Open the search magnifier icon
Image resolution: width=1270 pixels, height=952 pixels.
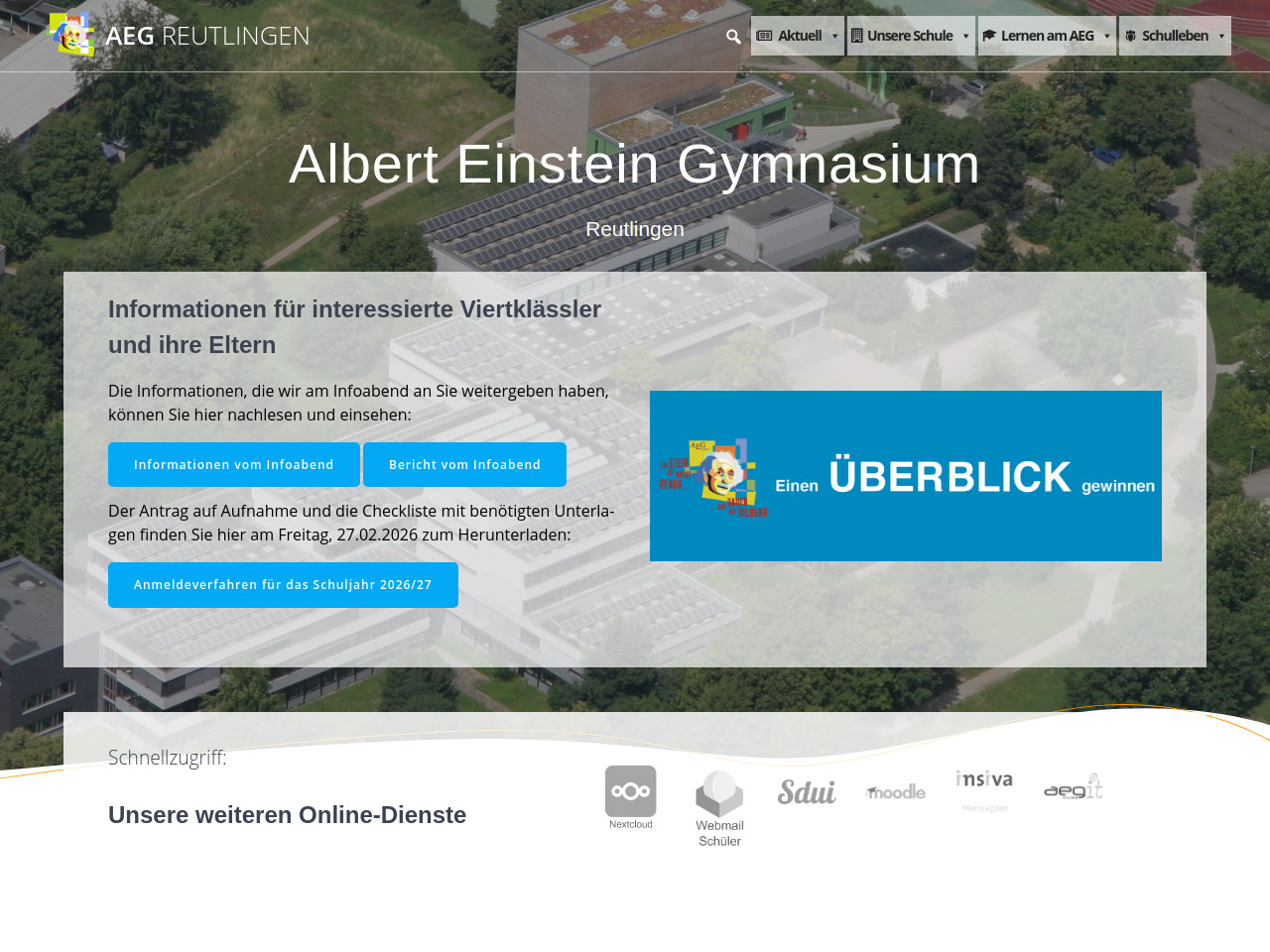(733, 37)
